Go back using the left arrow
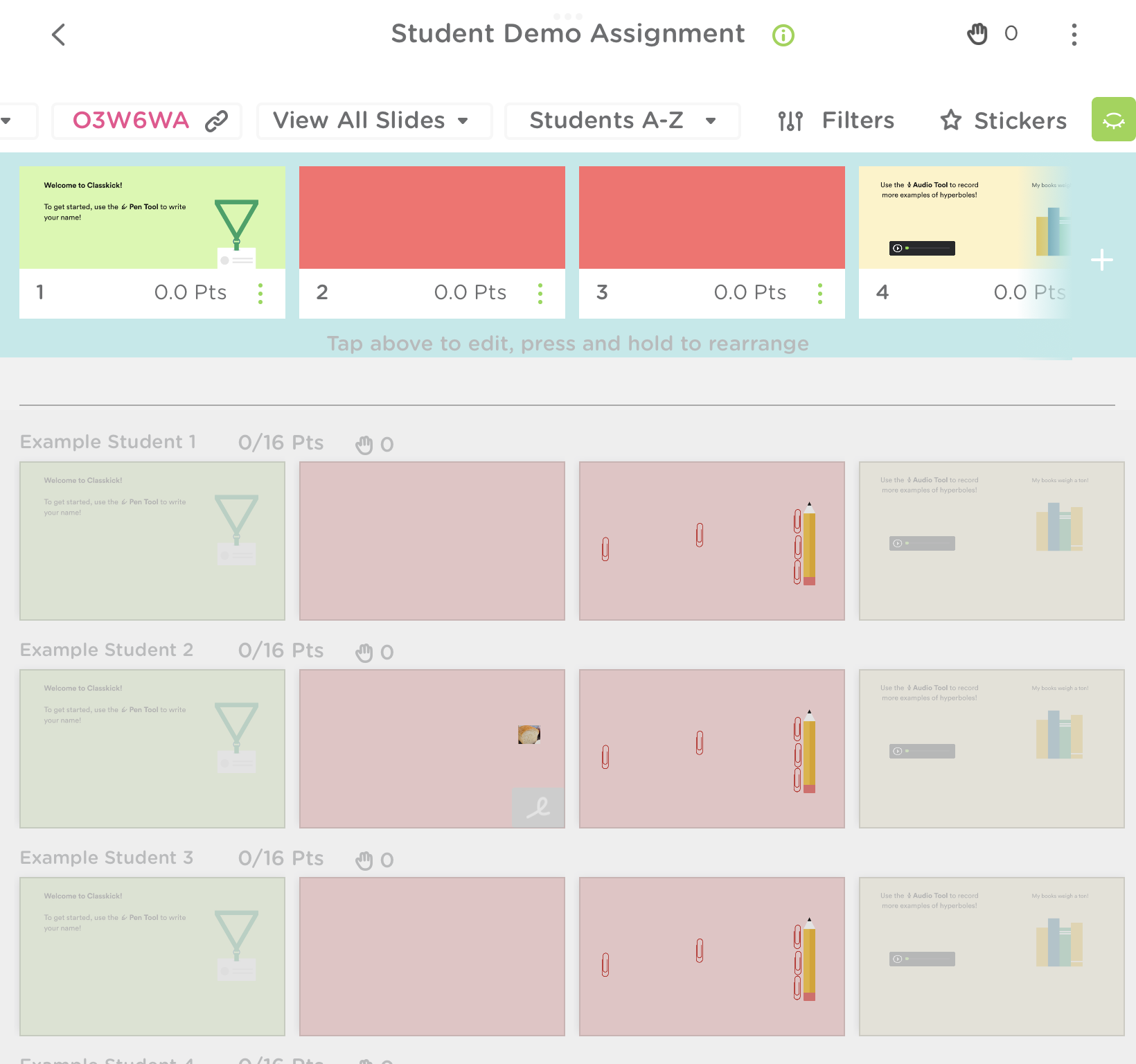This screenshot has height=1064, width=1136. click(x=59, y=35)
